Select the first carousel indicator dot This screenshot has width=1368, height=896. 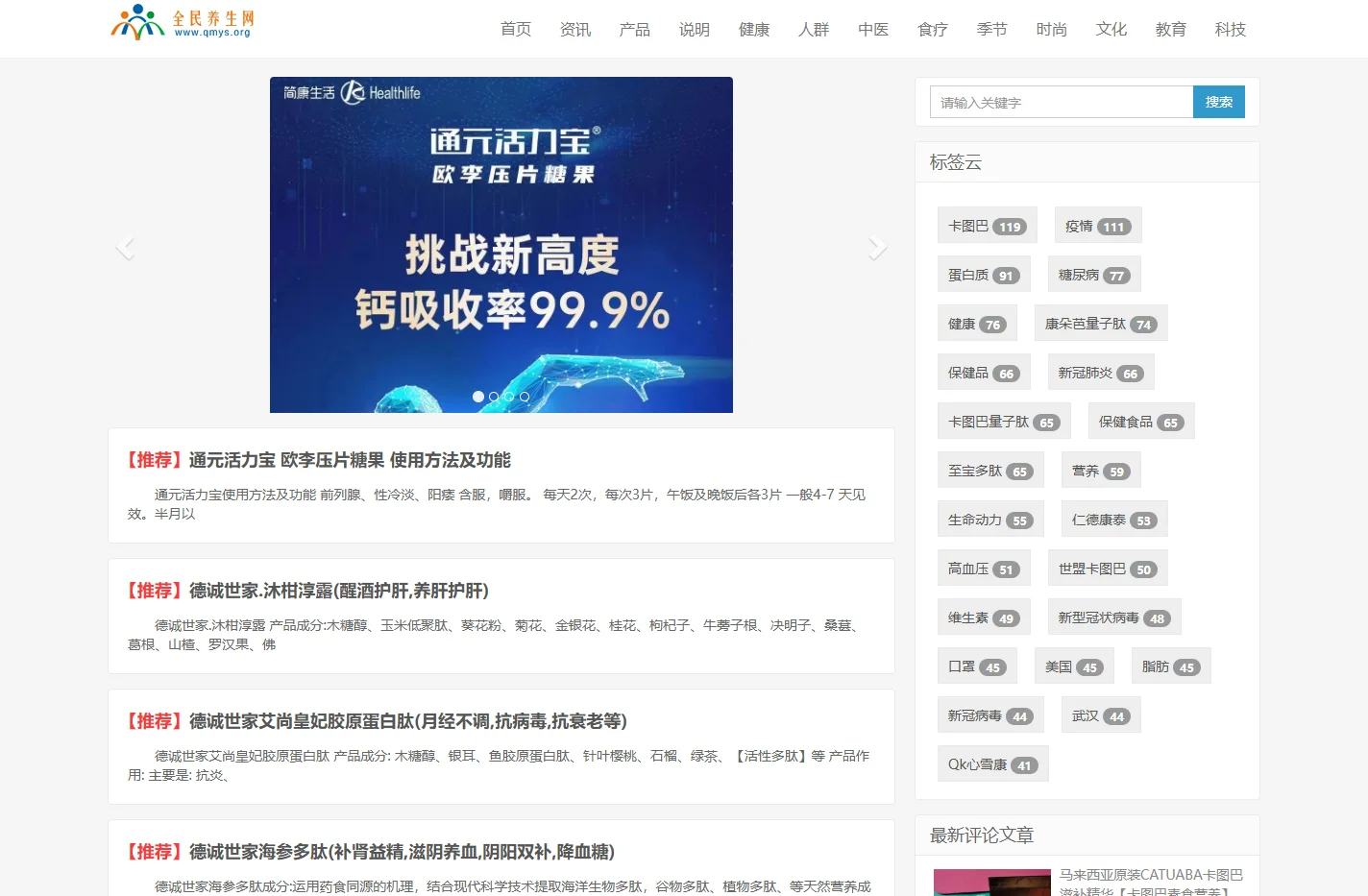click(x=478, y=397)
